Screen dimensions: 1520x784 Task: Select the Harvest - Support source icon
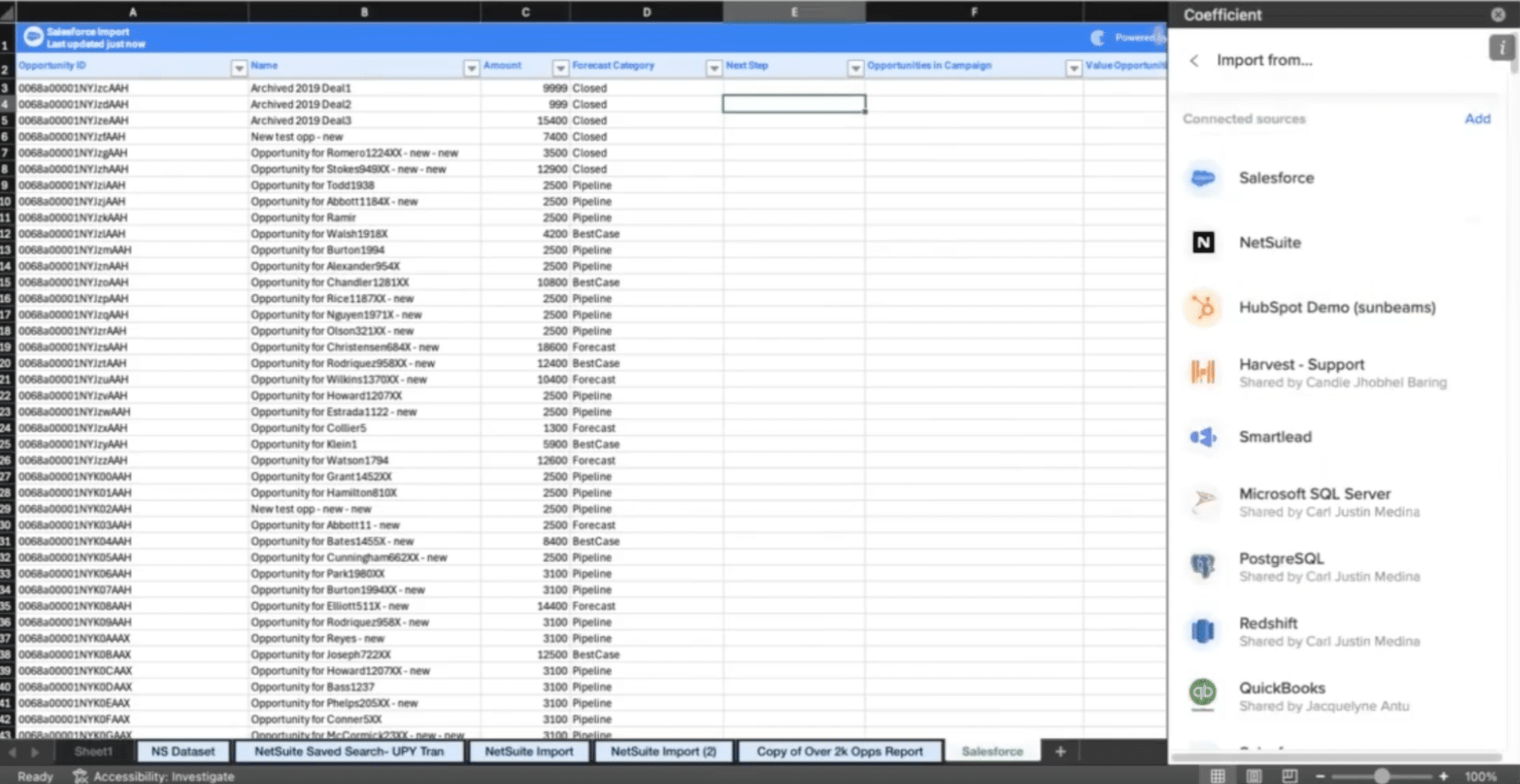coord(1203,372)
